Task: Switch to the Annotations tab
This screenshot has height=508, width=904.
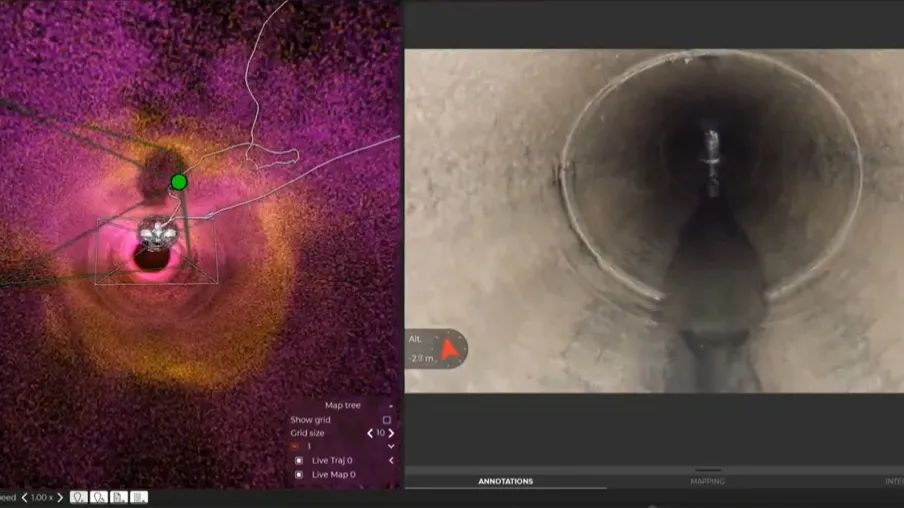Action: coord(505,481)
